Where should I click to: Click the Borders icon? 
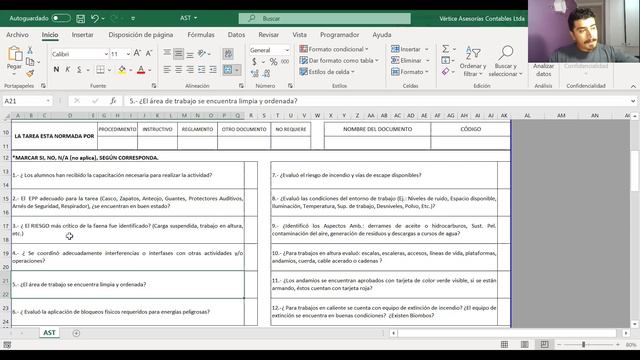point(100,70)
